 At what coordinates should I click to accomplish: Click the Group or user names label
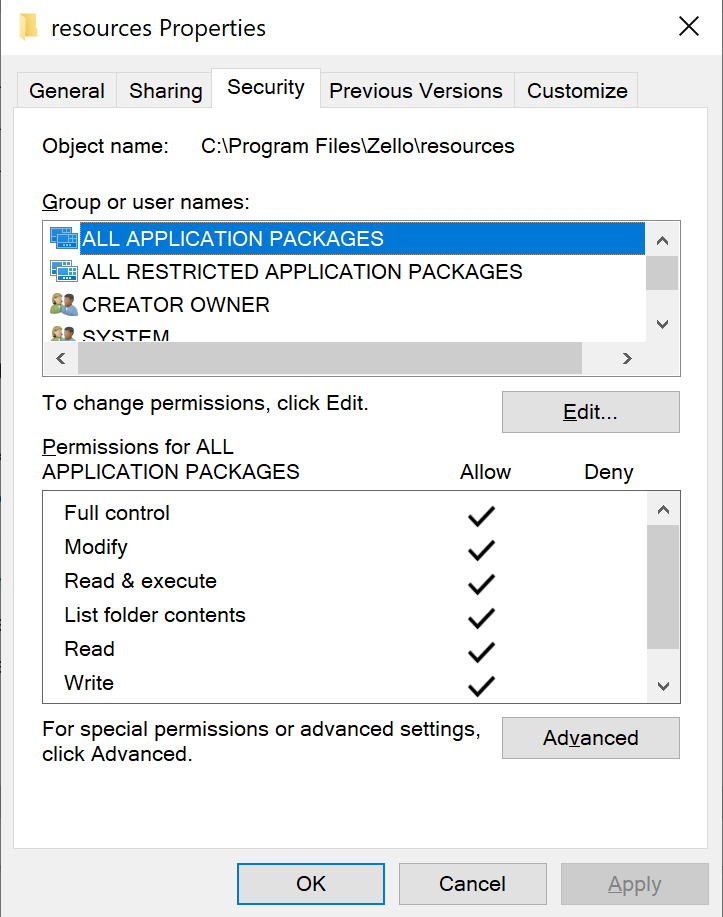146,202
